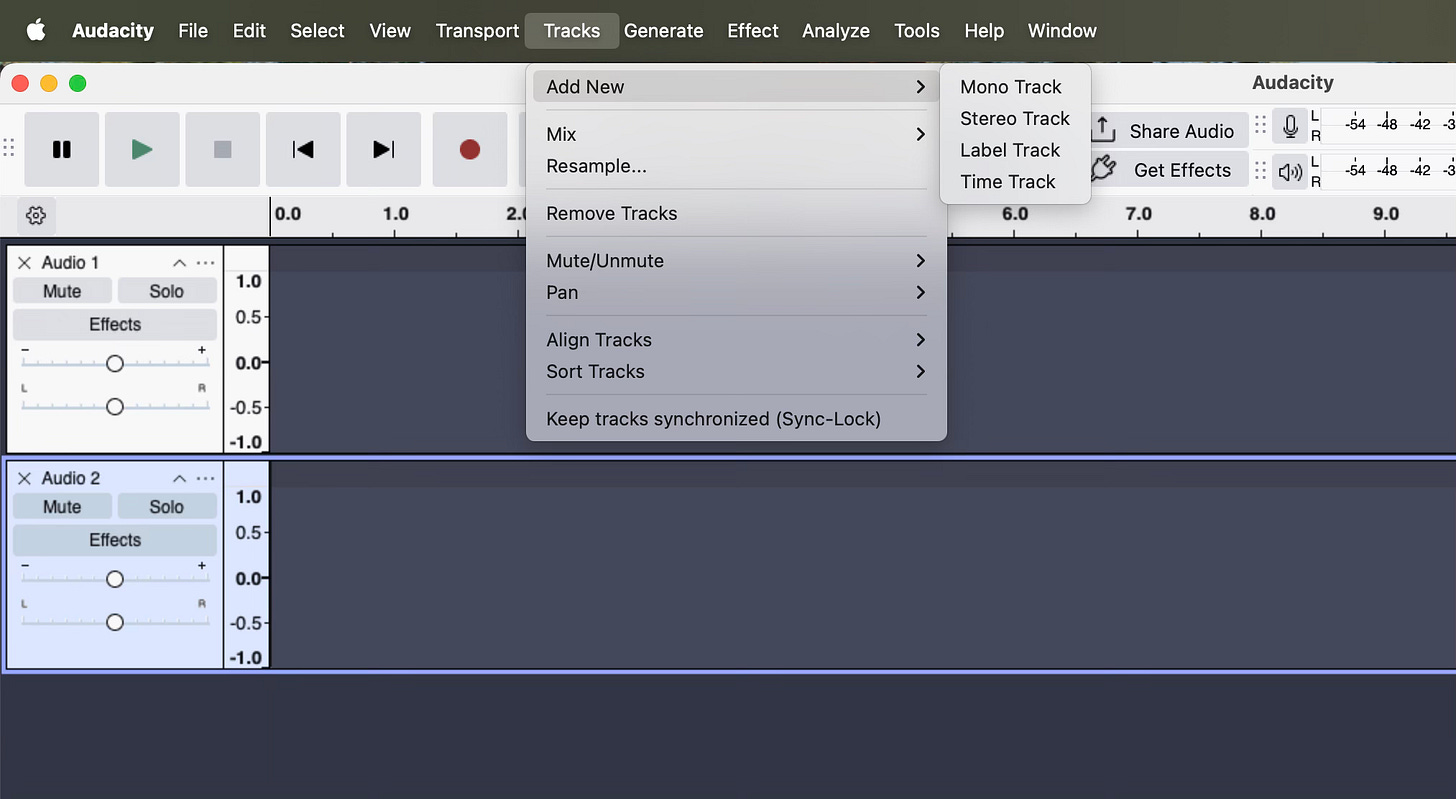The image size is (1456, 799).
Task: Click Audio 1 gain slider knob
Action: tap(115, 363)
